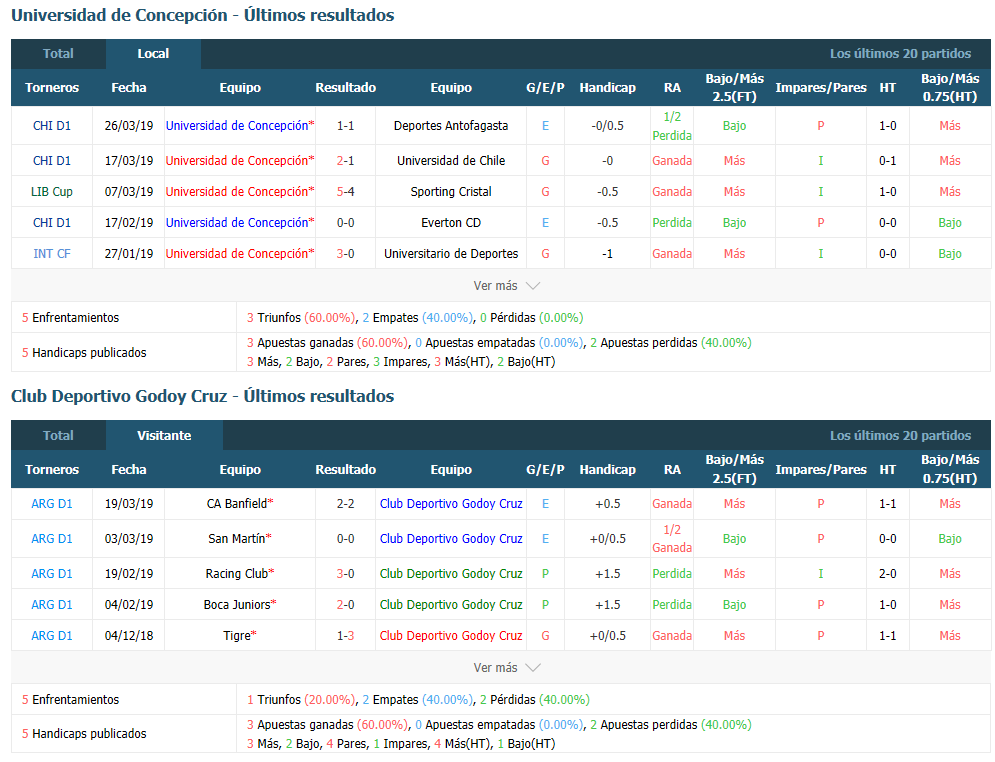The height and width of the screenshot is (762, 995).
Task: Click Resultado column header in Universidad de Concepción table
Action: [x=346, y=88]
